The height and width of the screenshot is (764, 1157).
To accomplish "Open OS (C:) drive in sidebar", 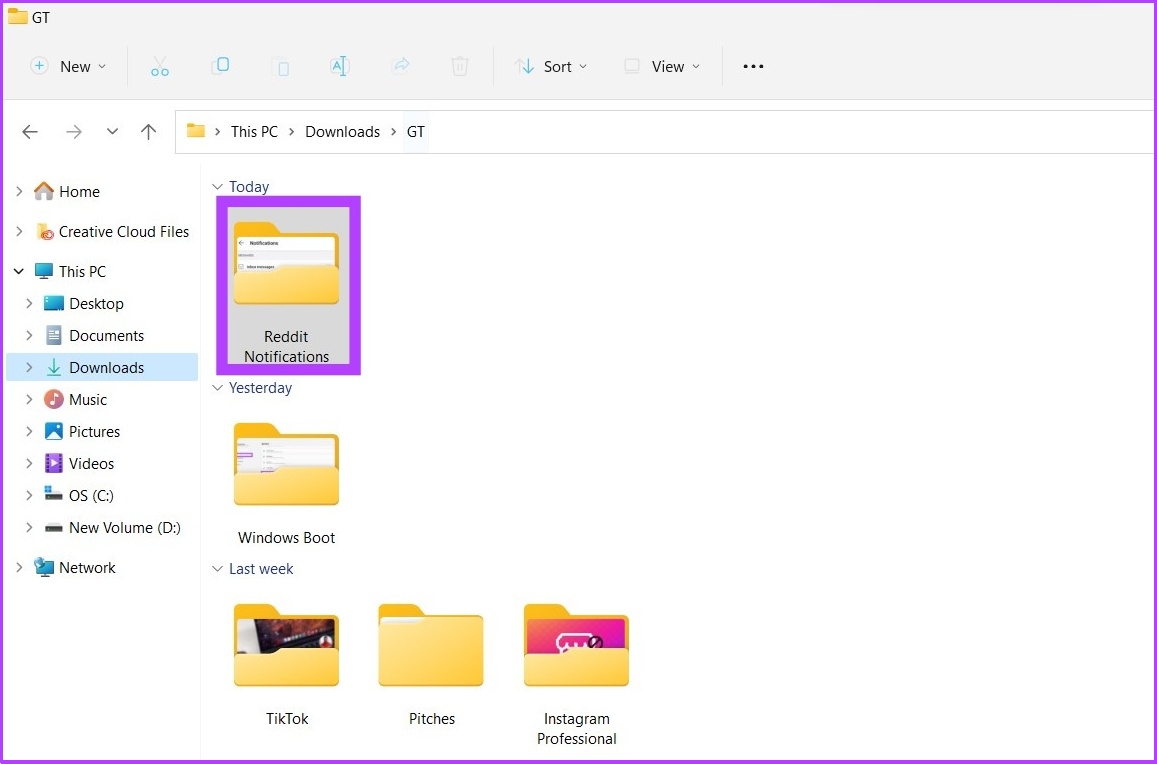I will click(91, 495).
